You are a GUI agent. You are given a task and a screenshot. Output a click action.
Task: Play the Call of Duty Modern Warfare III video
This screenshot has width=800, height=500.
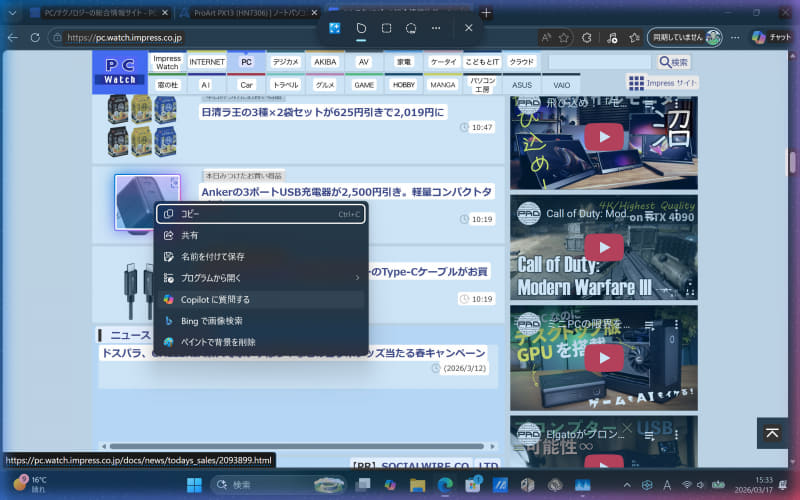click(x=604, y=247)
